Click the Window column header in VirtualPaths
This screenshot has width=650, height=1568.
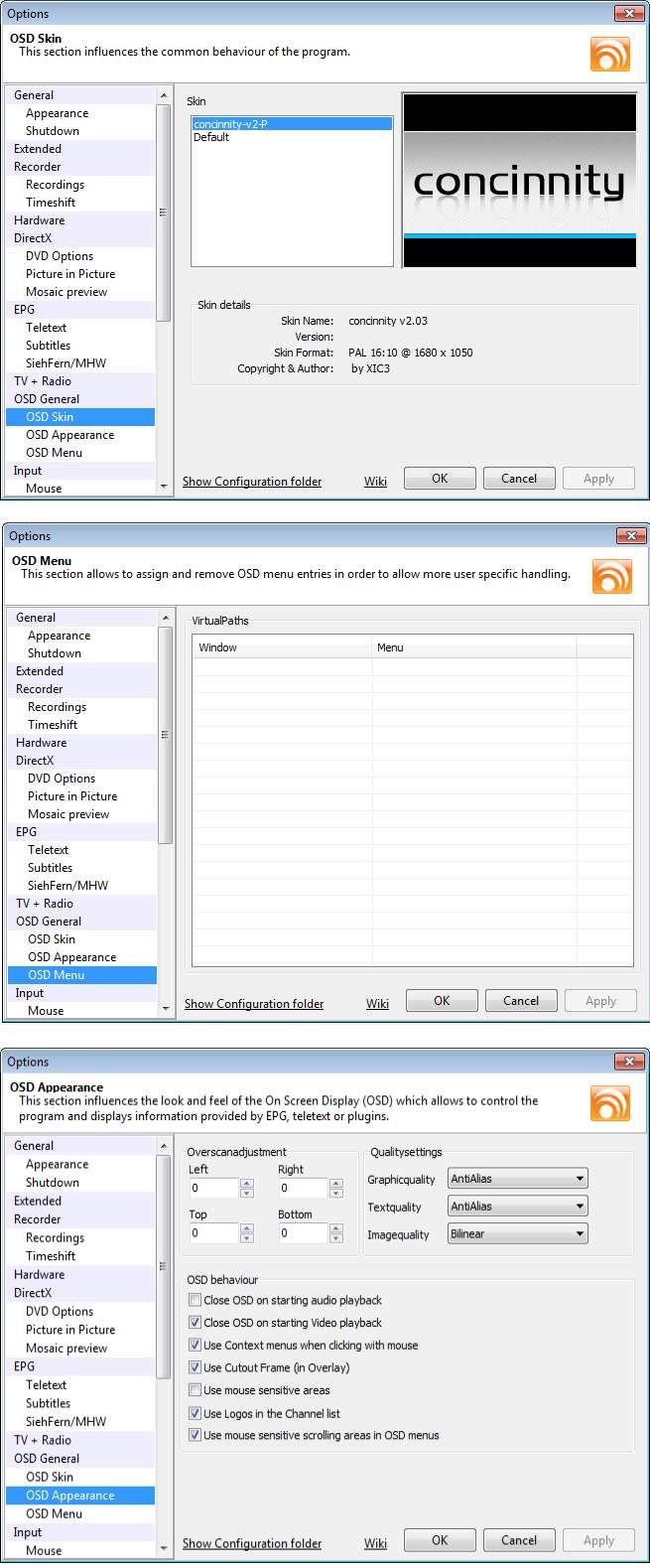282,647
